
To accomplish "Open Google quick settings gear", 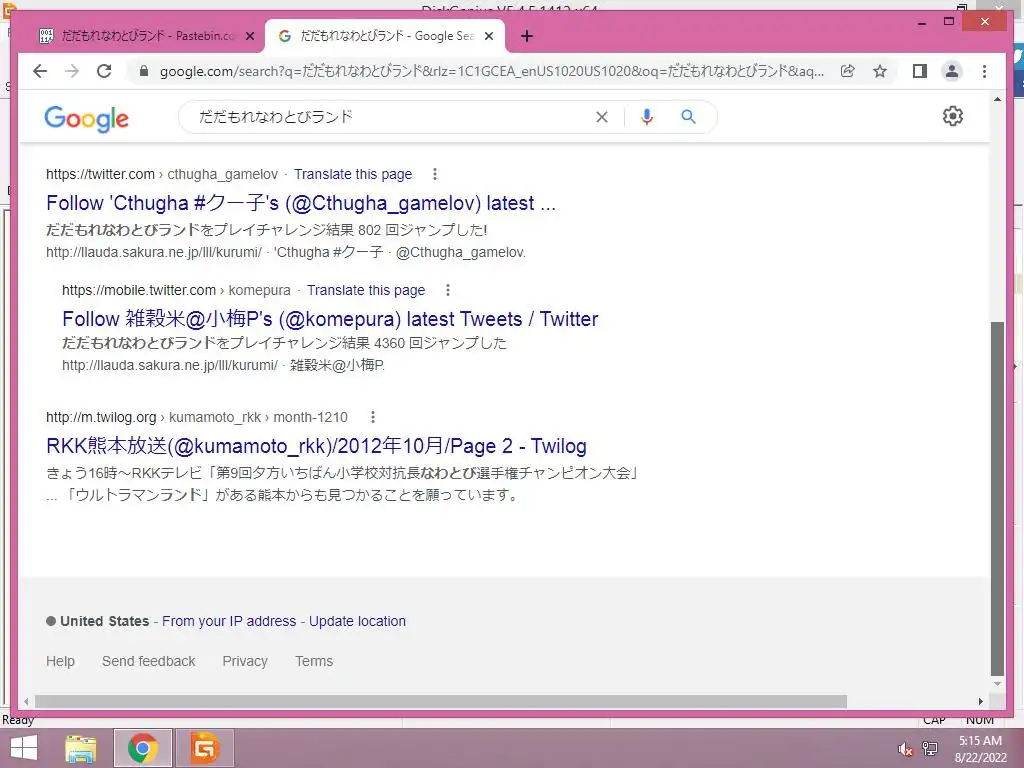I will click(953, 116).
